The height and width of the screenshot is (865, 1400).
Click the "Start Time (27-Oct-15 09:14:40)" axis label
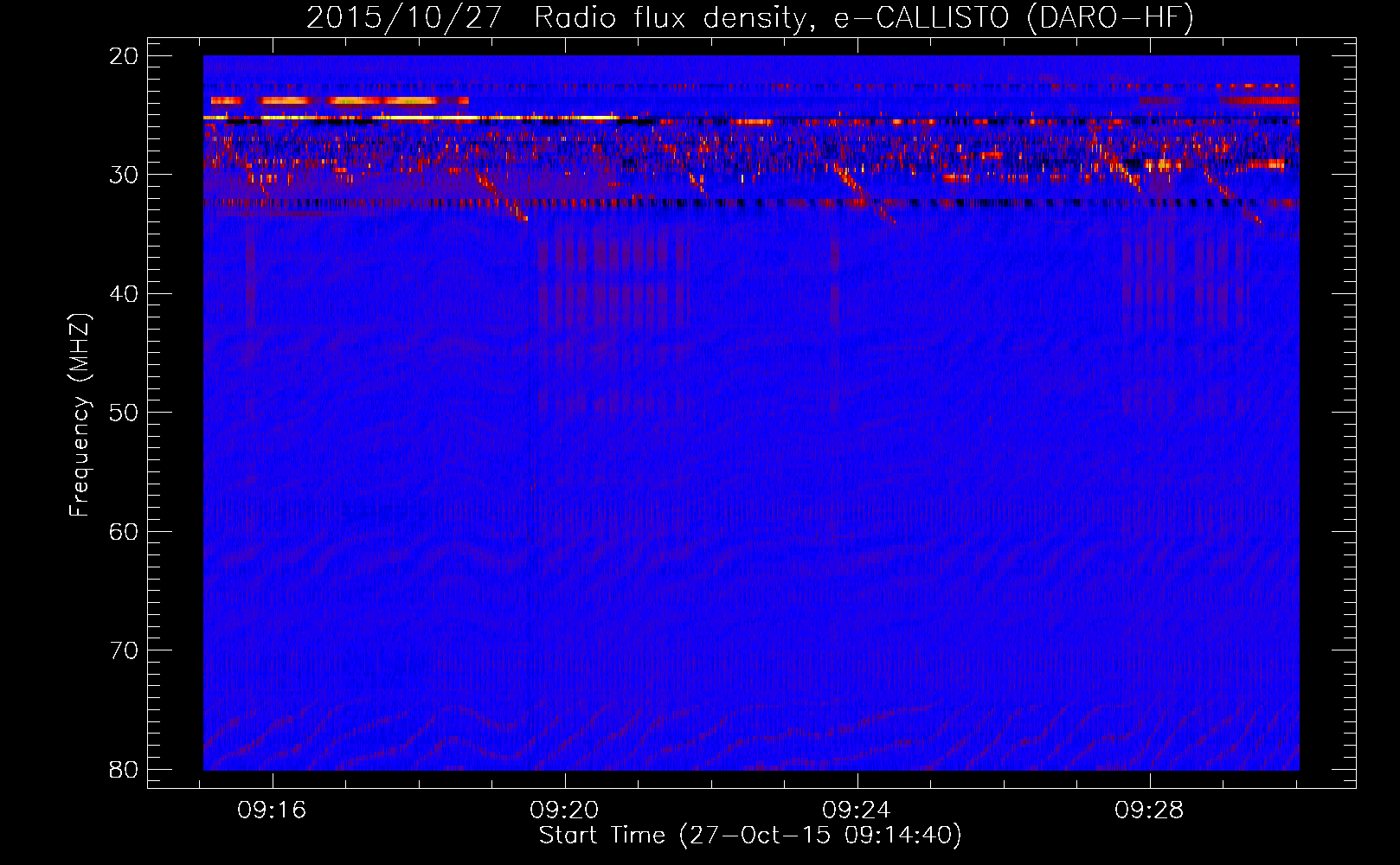[x=750, y=835]
